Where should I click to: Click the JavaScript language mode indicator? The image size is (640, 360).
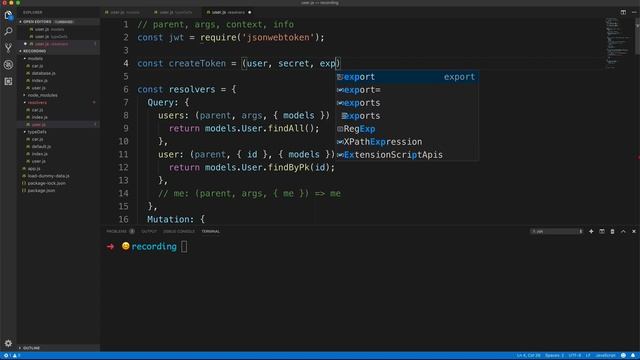click(x=606, y=356)
